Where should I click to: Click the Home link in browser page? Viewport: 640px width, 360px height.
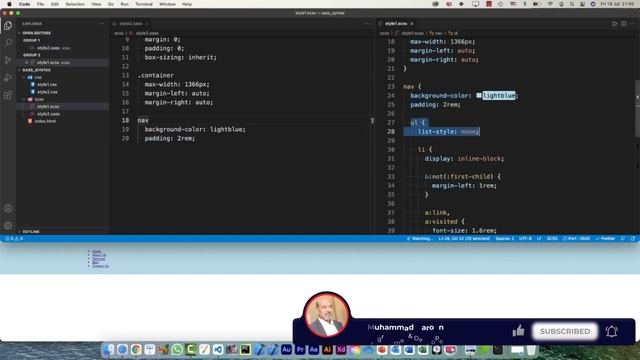tap(96, 251)
